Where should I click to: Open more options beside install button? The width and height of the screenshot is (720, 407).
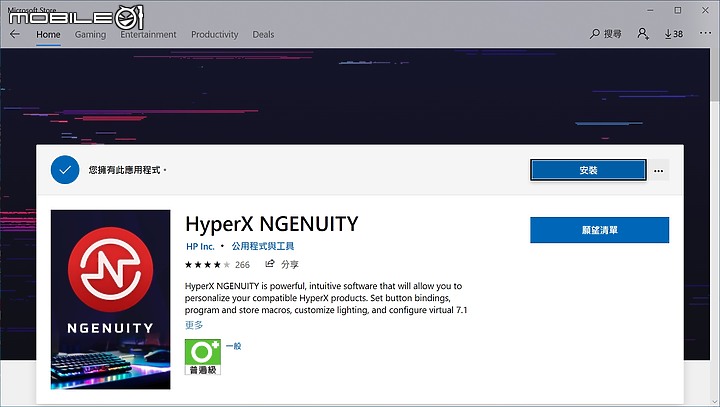click(x=658, y=170)
